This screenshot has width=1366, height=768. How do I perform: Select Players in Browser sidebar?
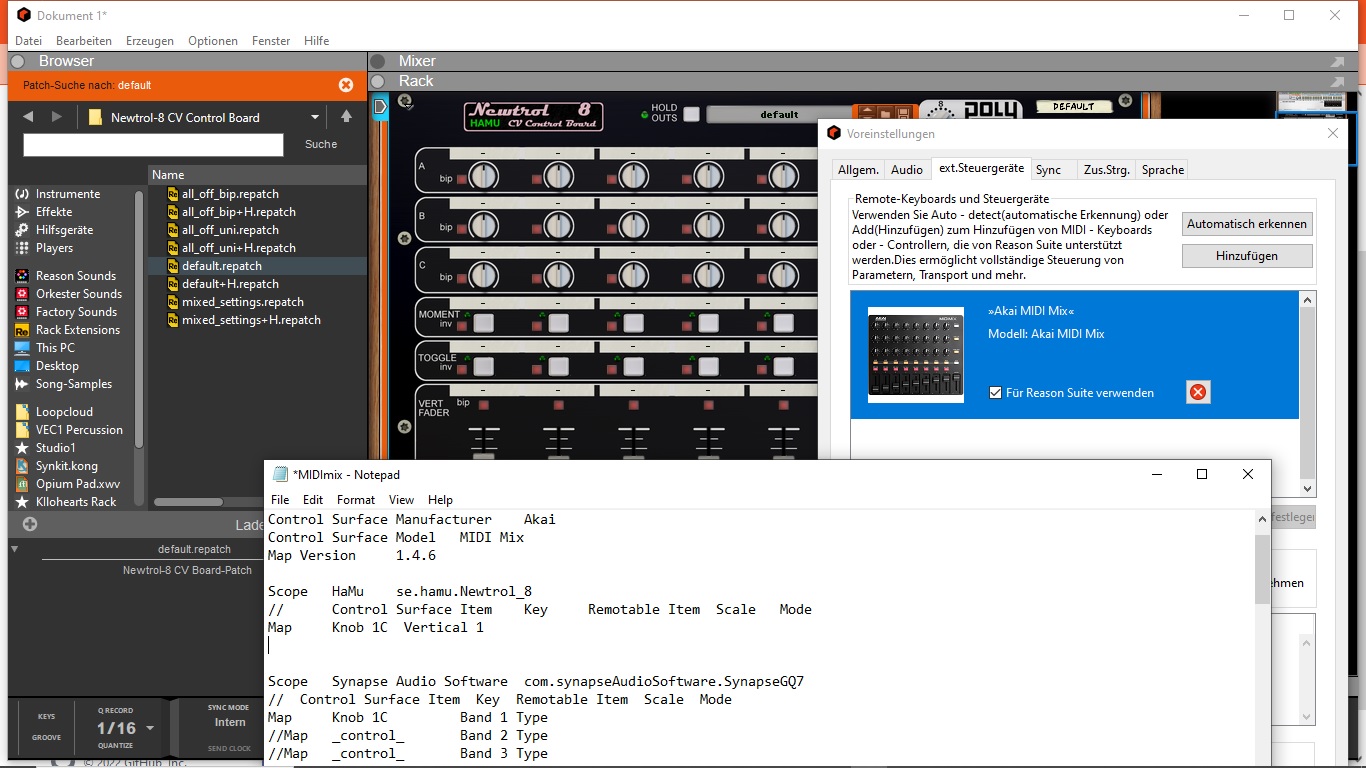point(44,248)
